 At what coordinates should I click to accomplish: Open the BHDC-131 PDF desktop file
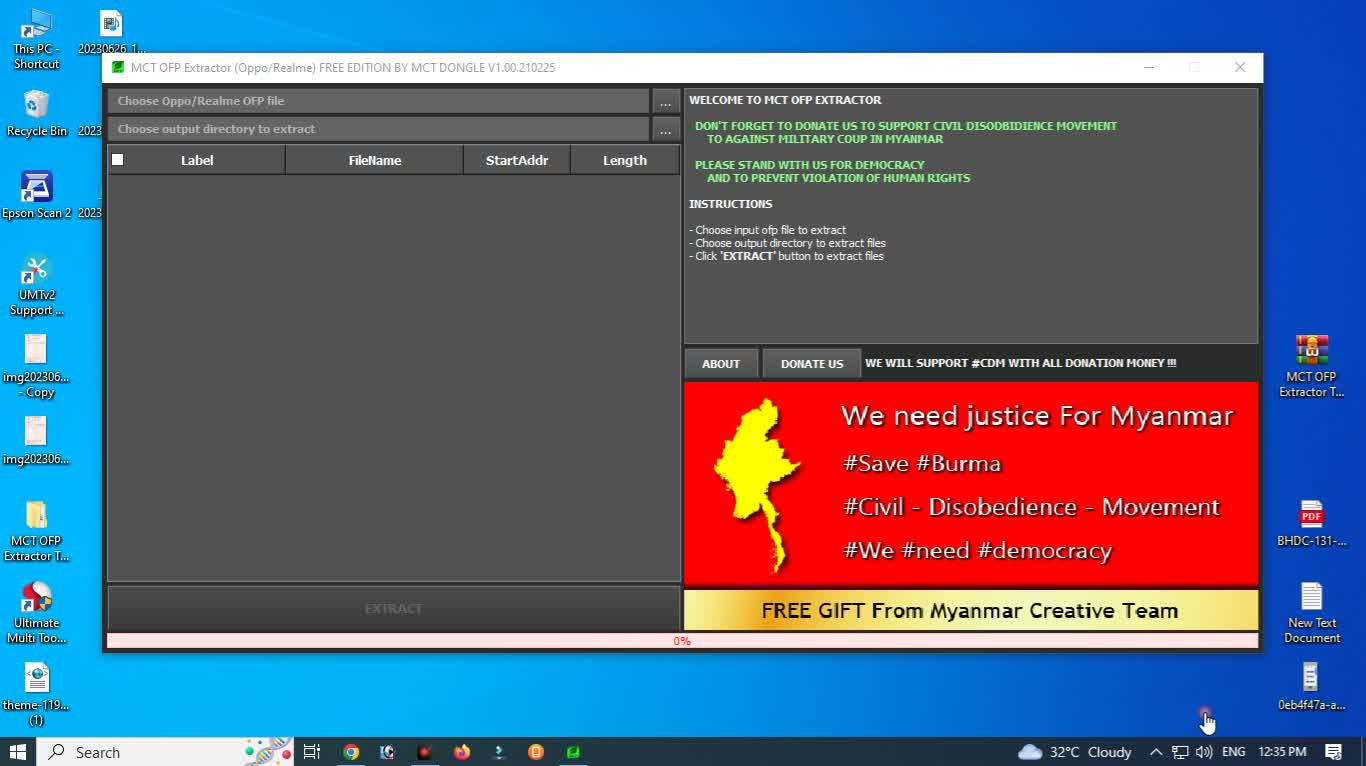[x=1311, y=523]
